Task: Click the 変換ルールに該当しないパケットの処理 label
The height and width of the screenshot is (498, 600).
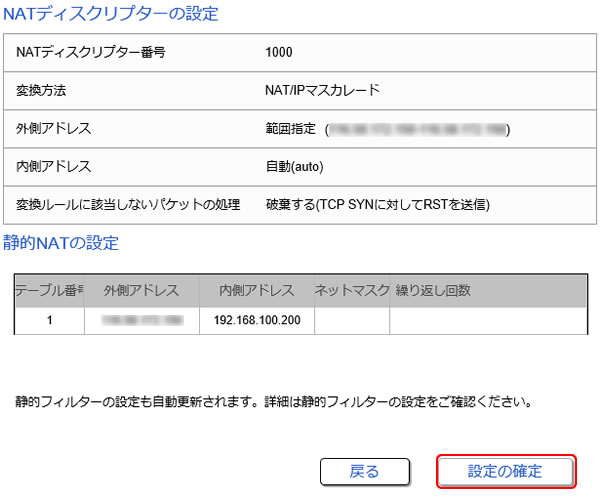Action: pos(129,205)
